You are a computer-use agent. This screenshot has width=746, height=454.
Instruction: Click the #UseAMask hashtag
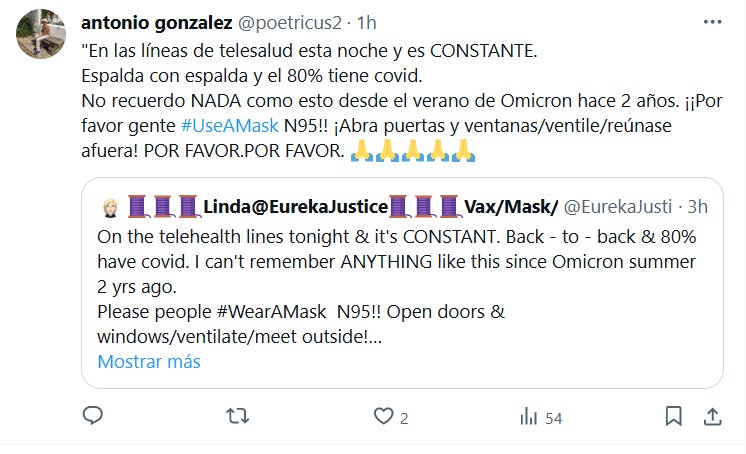point(230,126)
